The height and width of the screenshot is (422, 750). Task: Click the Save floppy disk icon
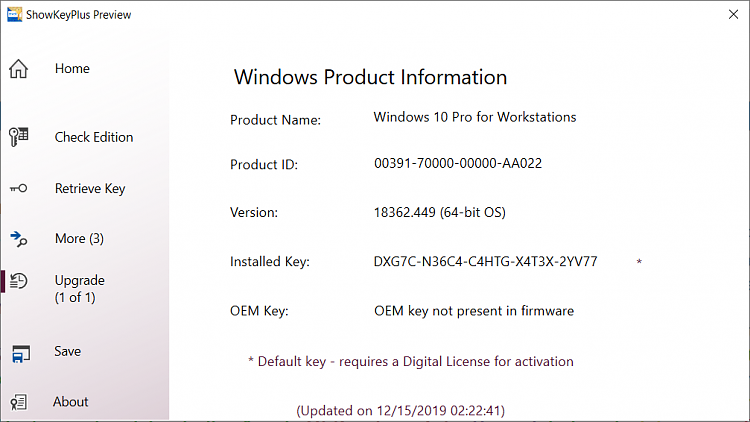coord(21,354)
